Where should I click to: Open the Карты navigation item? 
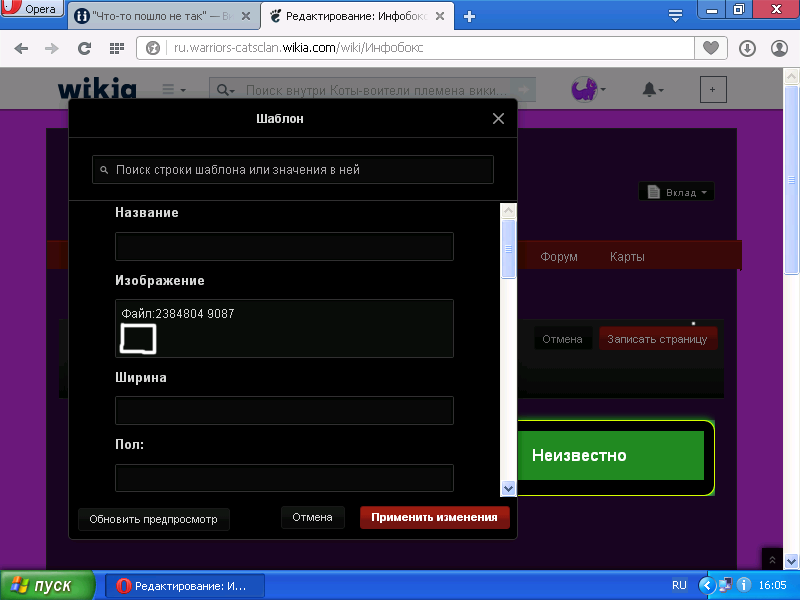627,257
